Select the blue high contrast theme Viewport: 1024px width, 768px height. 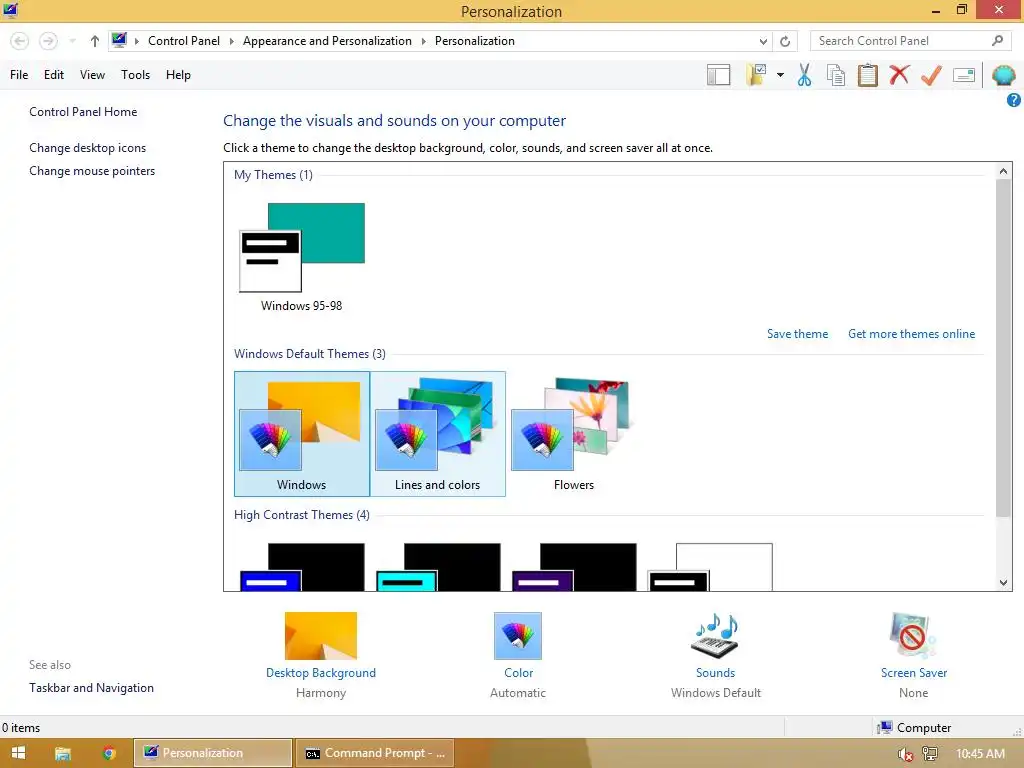[x=302, y=567]
